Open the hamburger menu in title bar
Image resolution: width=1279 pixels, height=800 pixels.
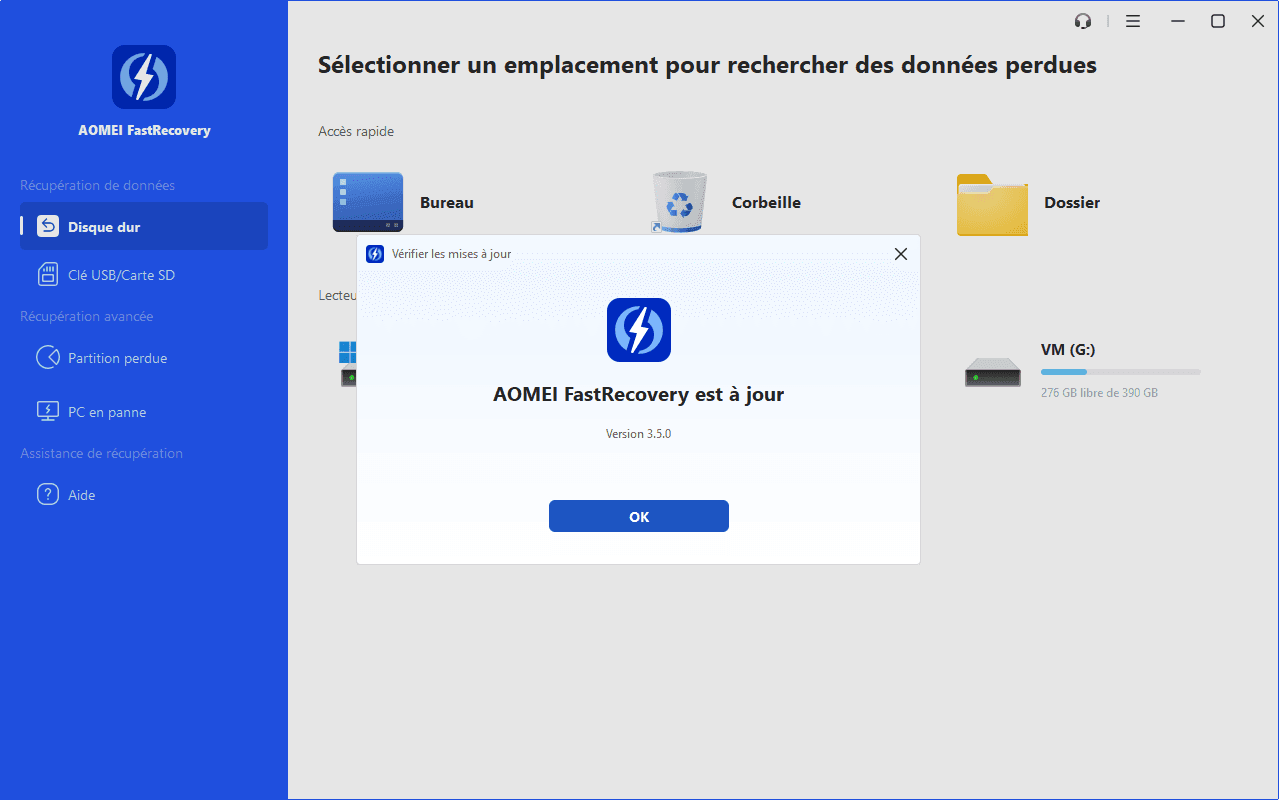pyautogui.click(x=1133, y=21)
